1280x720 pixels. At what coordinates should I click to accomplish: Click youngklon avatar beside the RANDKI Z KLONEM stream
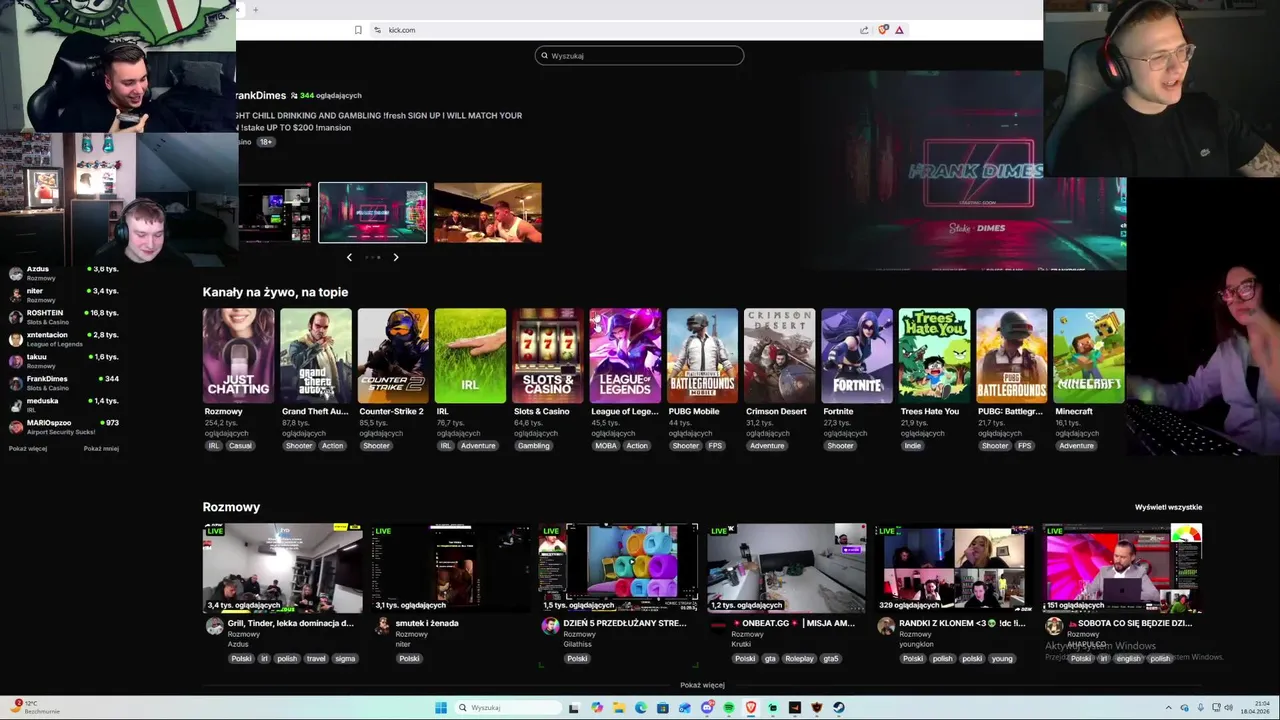[x=886, y=626]
